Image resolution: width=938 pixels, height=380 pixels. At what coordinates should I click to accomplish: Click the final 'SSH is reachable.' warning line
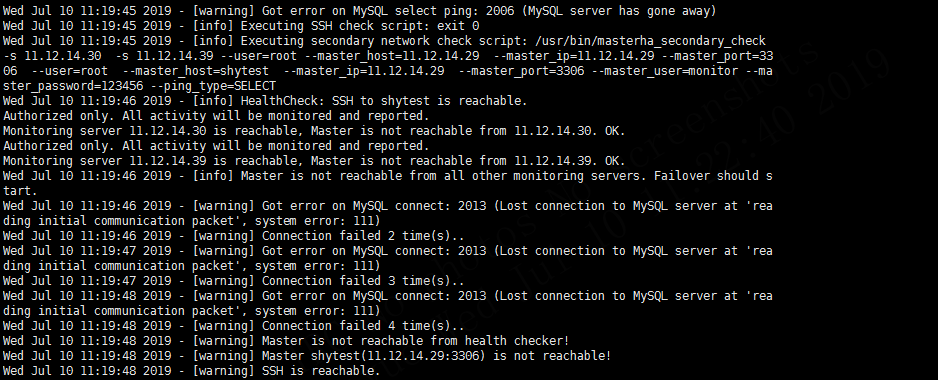(191, 370)
